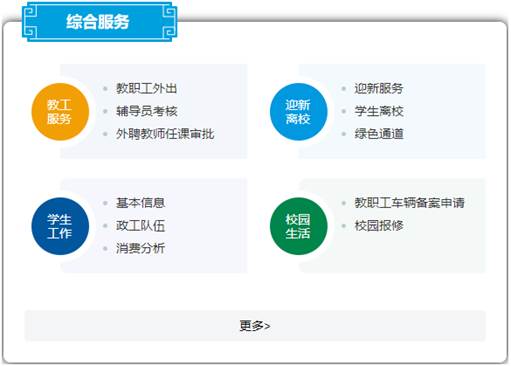The width and height of the screenshot is (511, 366).
Task: Click the blue 迎新离校 circle icon
Action: 299,112
